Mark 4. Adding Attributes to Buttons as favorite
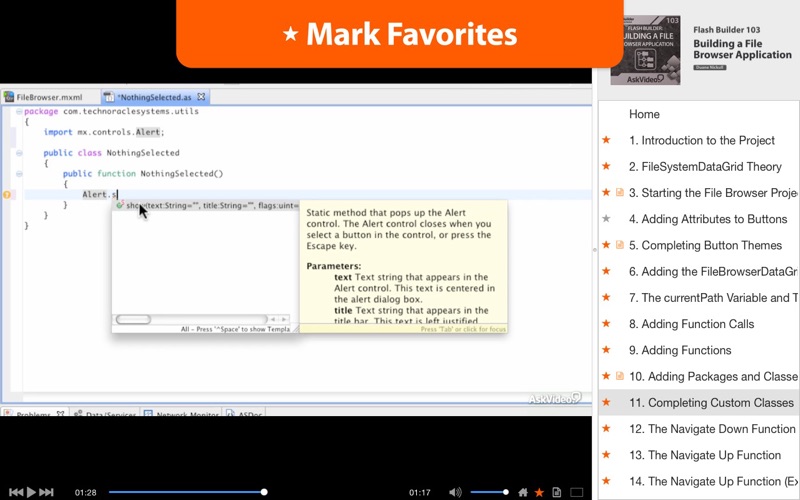This screenshot has width=800, height=500. click(606, 218)
